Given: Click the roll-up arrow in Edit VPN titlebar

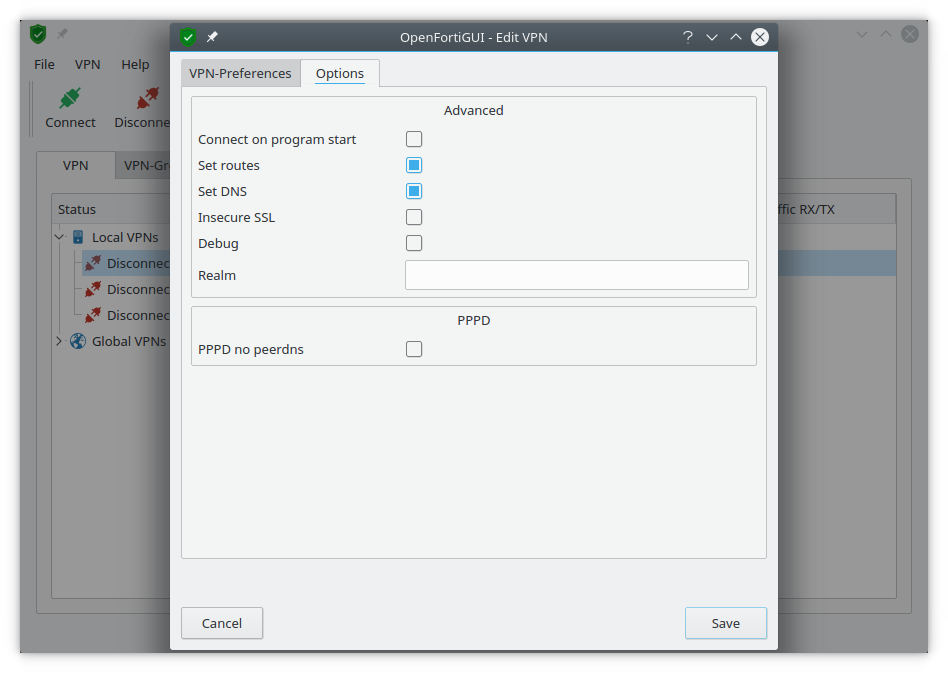Looking at the screenshot, I should (x=736, y=37).
